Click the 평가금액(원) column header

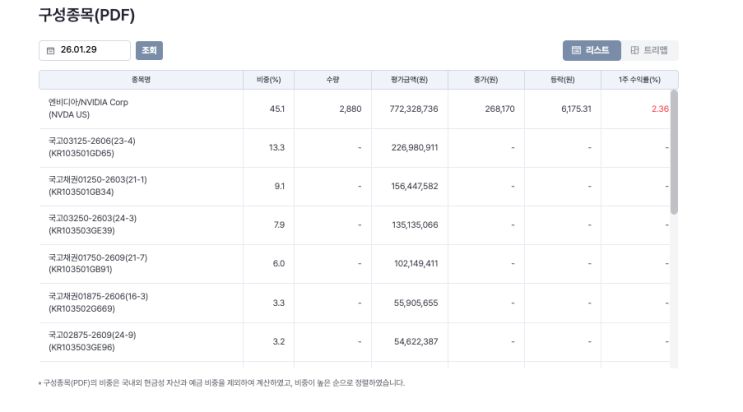pyautogui.click(x=409, y=80)
